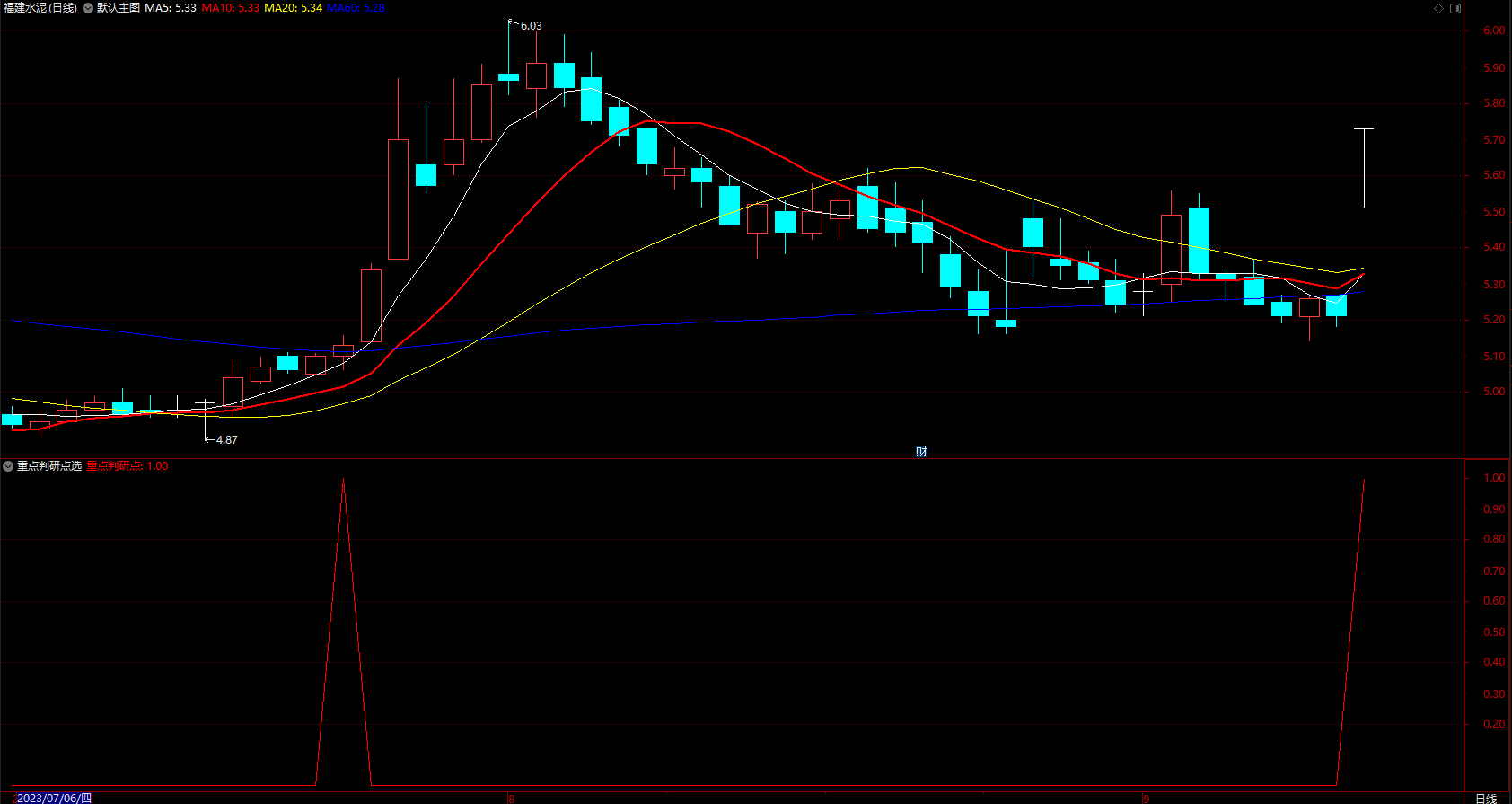This screenshot has height=804, width=1512.
Task: Click the 重点判研点: 1.00 value label
Action: coord(127,466)
